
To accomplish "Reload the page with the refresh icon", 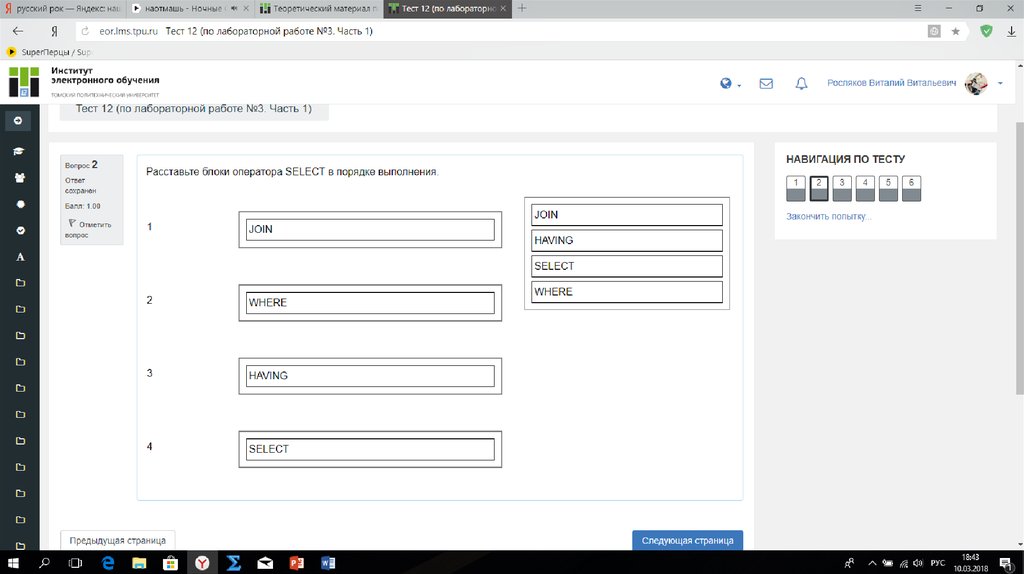I will [x=85, y=31].
